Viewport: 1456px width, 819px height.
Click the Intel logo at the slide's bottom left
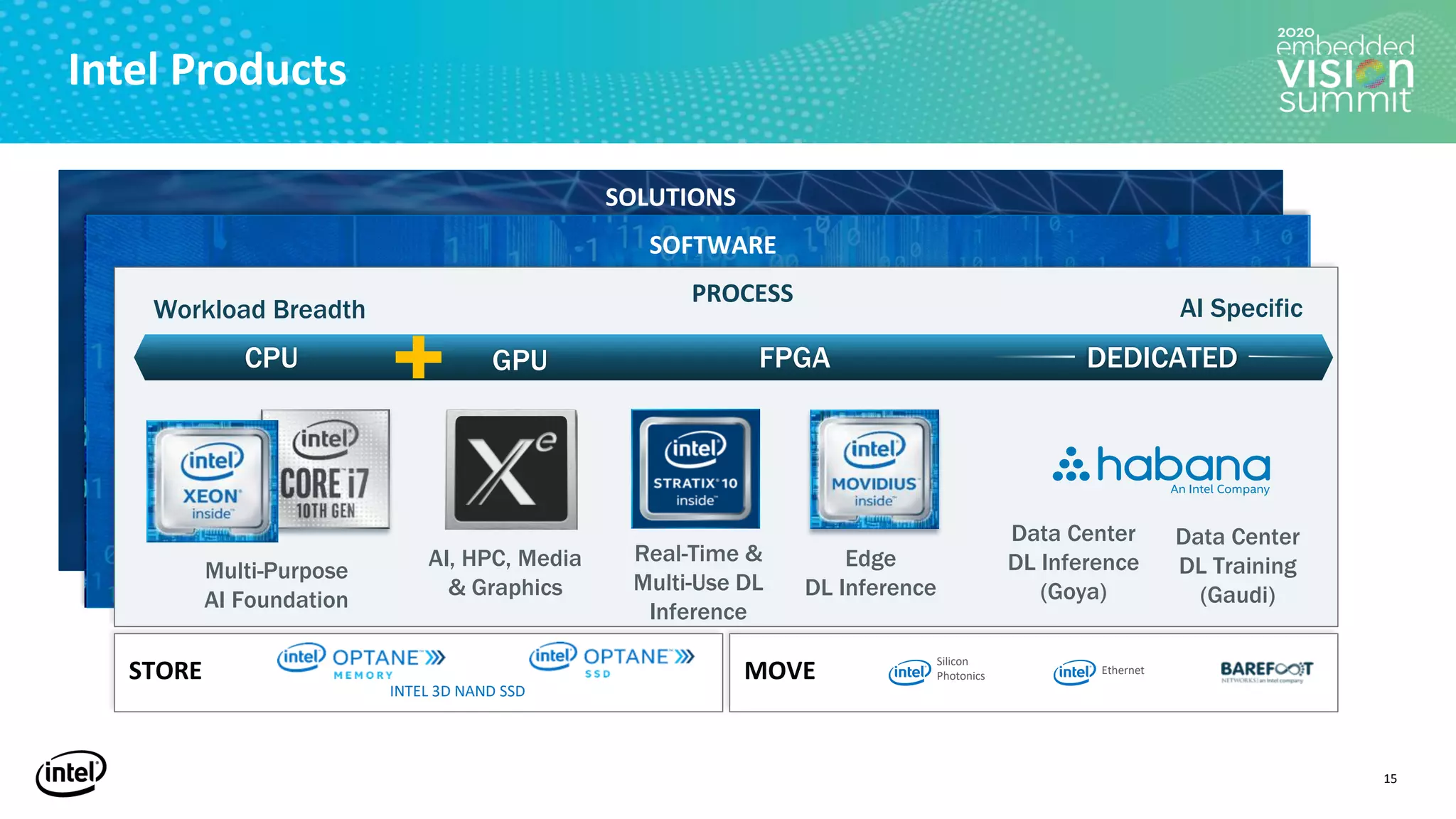pyautogui.click(x=71, y=773)
